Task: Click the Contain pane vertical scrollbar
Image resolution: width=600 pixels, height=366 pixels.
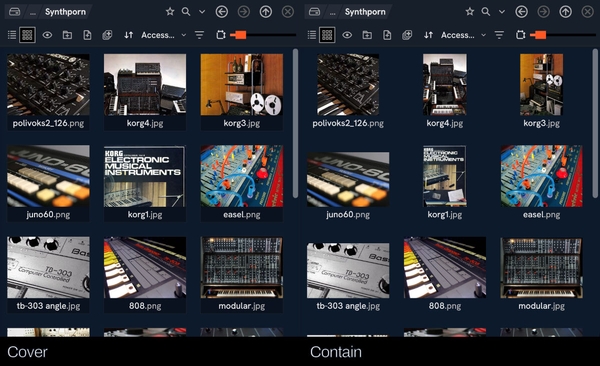Action: point(595,123)
